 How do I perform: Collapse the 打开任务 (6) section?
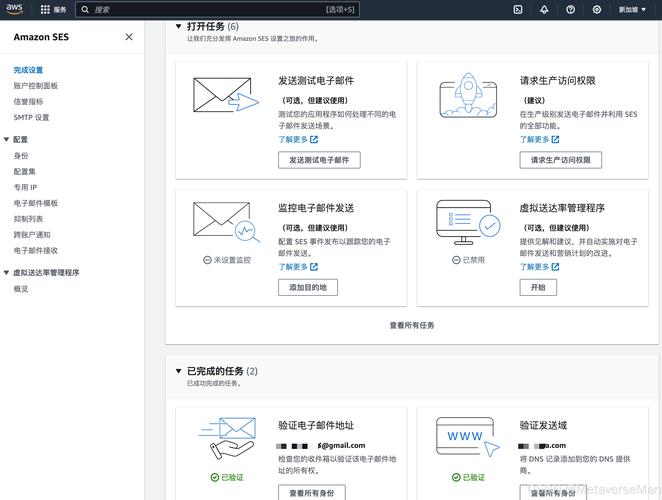coord(179,27)
